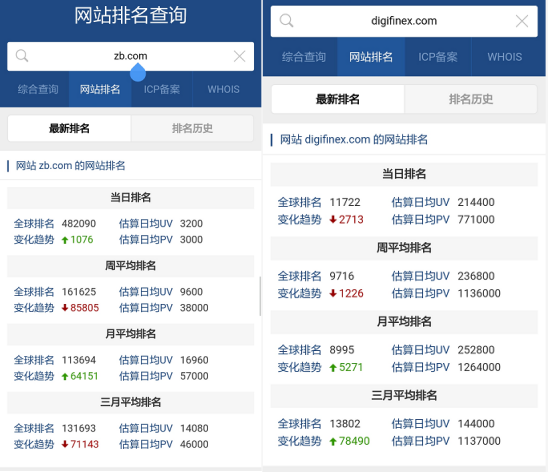Click digifinex monthly global rank 8995
The height and width of the screenshot is (472, 549).
coord(342,350)
